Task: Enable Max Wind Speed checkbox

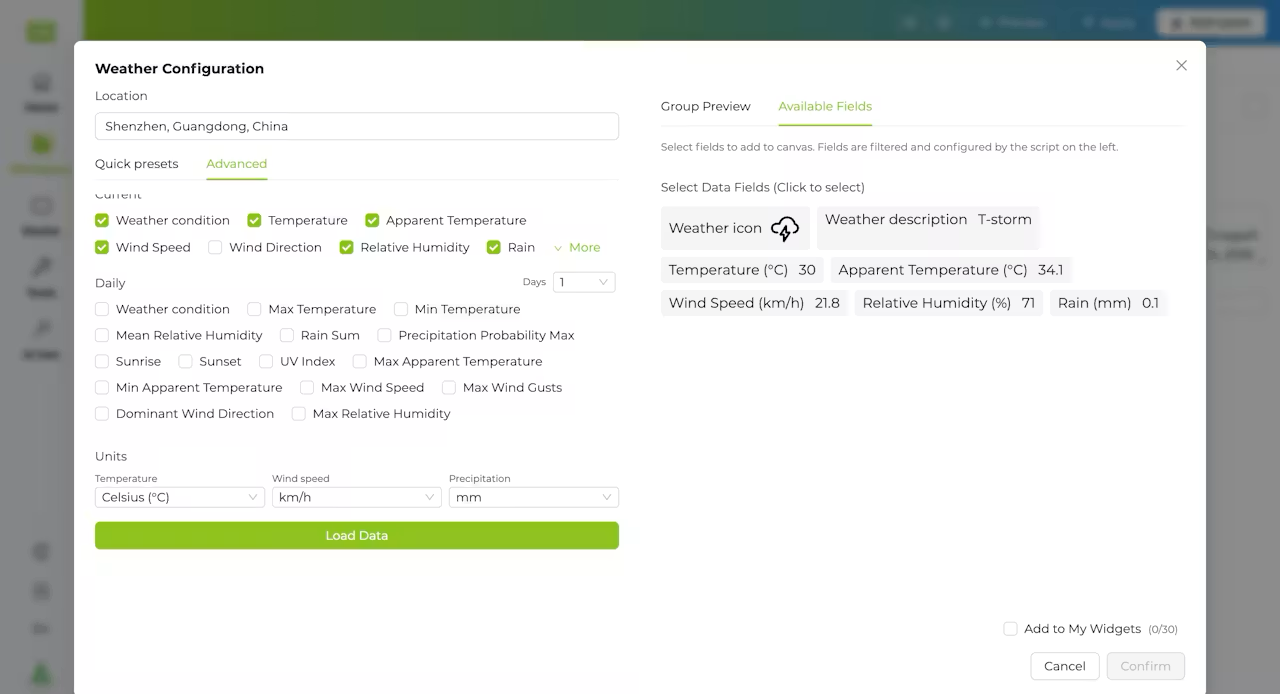Action: [307, 387]
